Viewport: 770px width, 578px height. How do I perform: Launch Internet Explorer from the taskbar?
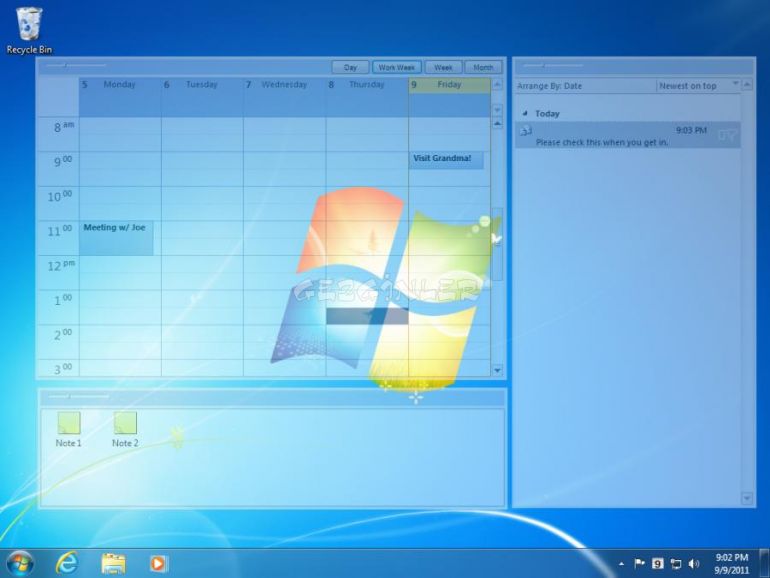[x=67, y=563]
